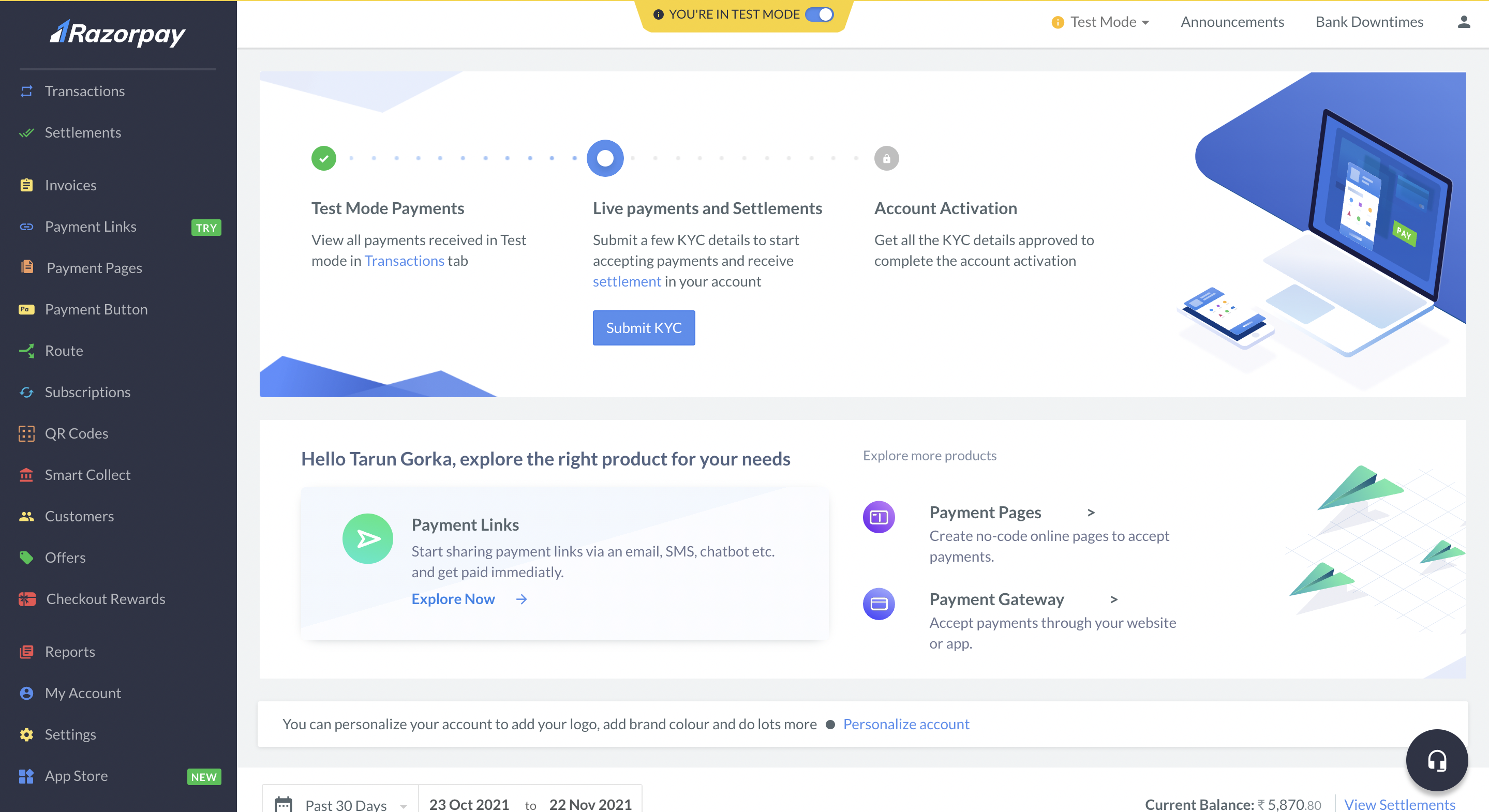Click the My Account avatar icon
The width and height of the screenshot is (1489, 812).
[26, 693]
